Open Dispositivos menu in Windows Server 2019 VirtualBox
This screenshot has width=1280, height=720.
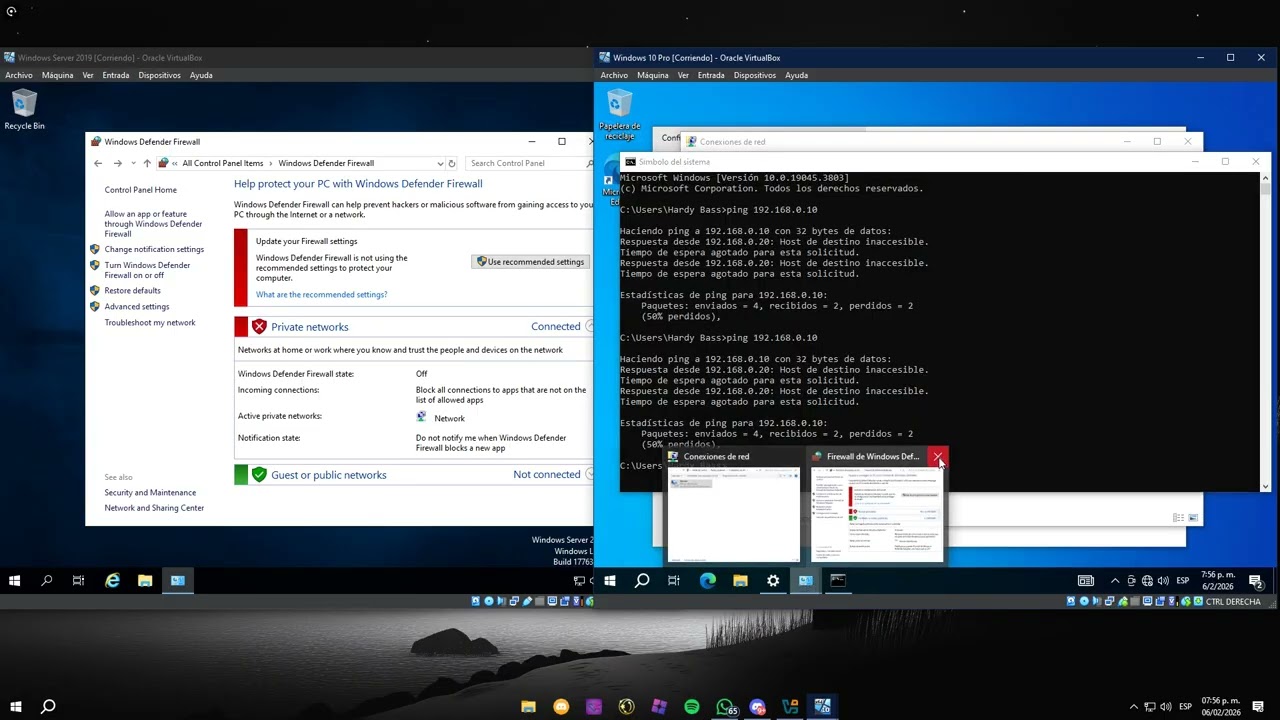pyautogui.click(x=159, y=75)
